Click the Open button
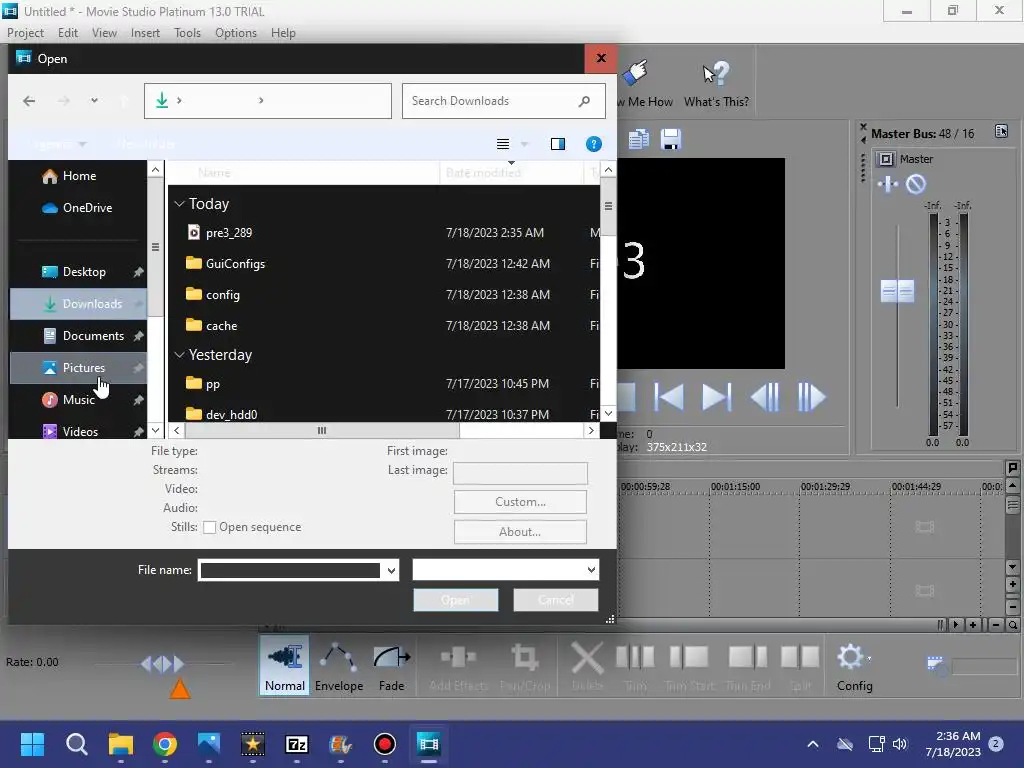Screen dimensions: 1024x768 click(456, 600)
